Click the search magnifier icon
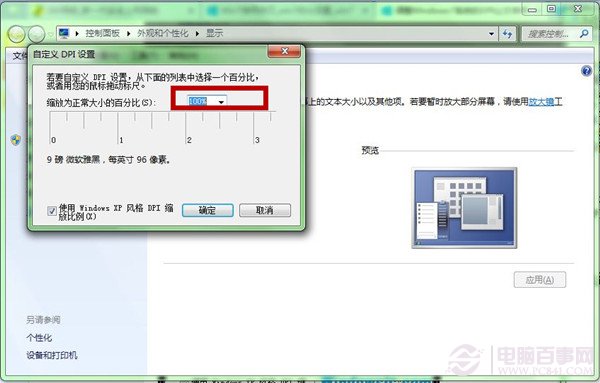This screenshot has width=600, height=383. click(x=584, y=34)
